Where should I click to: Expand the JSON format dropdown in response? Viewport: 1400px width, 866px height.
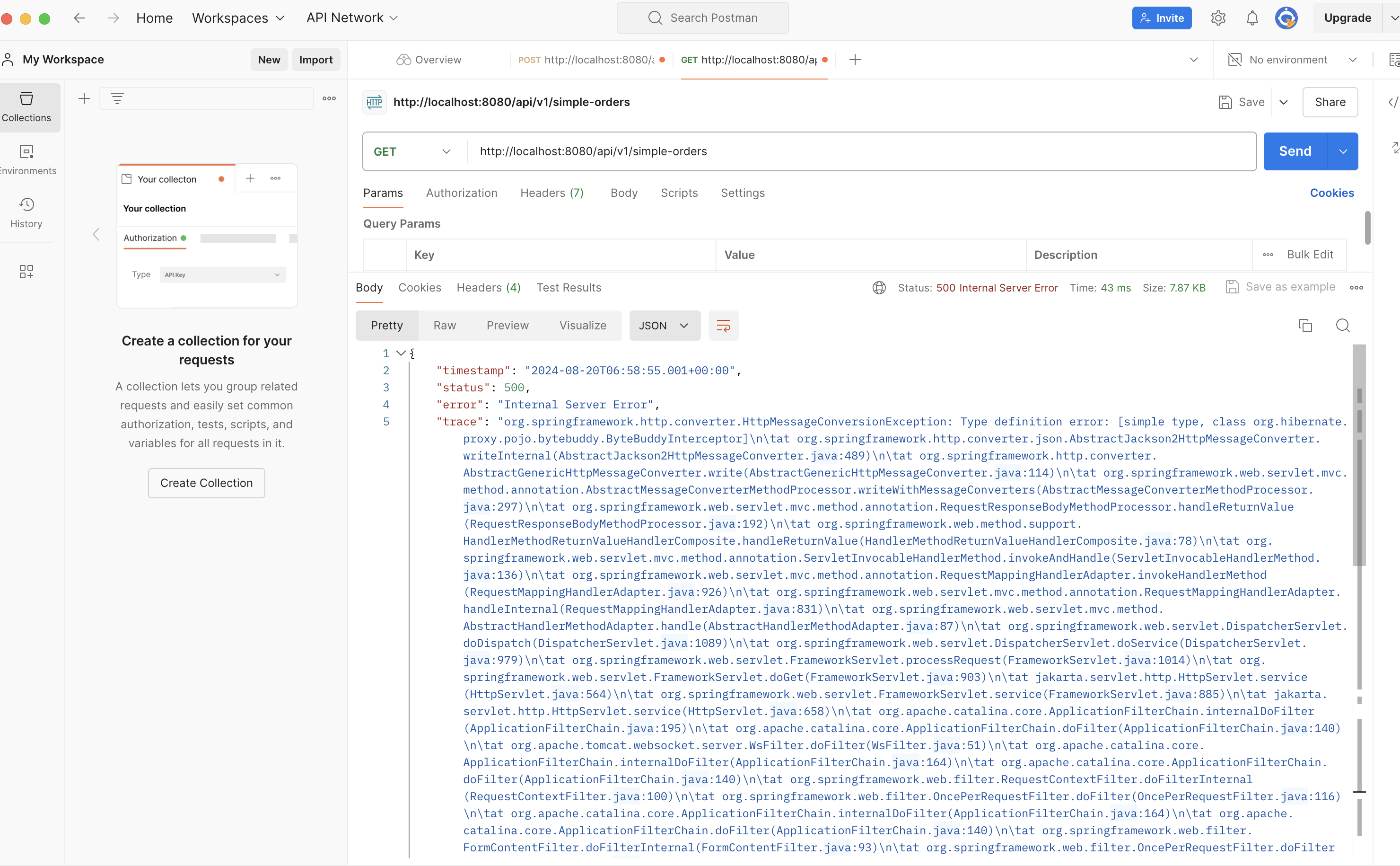coord(684,325)
